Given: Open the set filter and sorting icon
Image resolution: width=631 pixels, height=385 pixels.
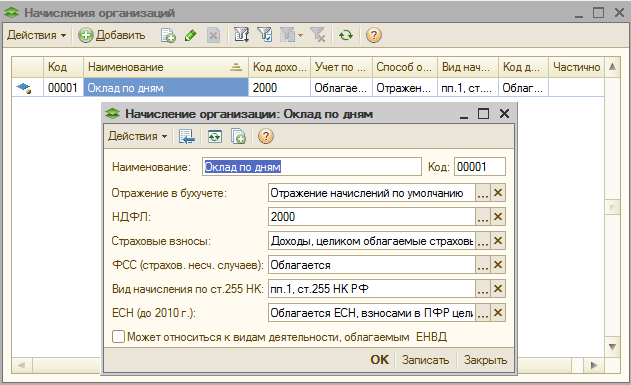Looking at the screenshot, I should tap(241, 35).
